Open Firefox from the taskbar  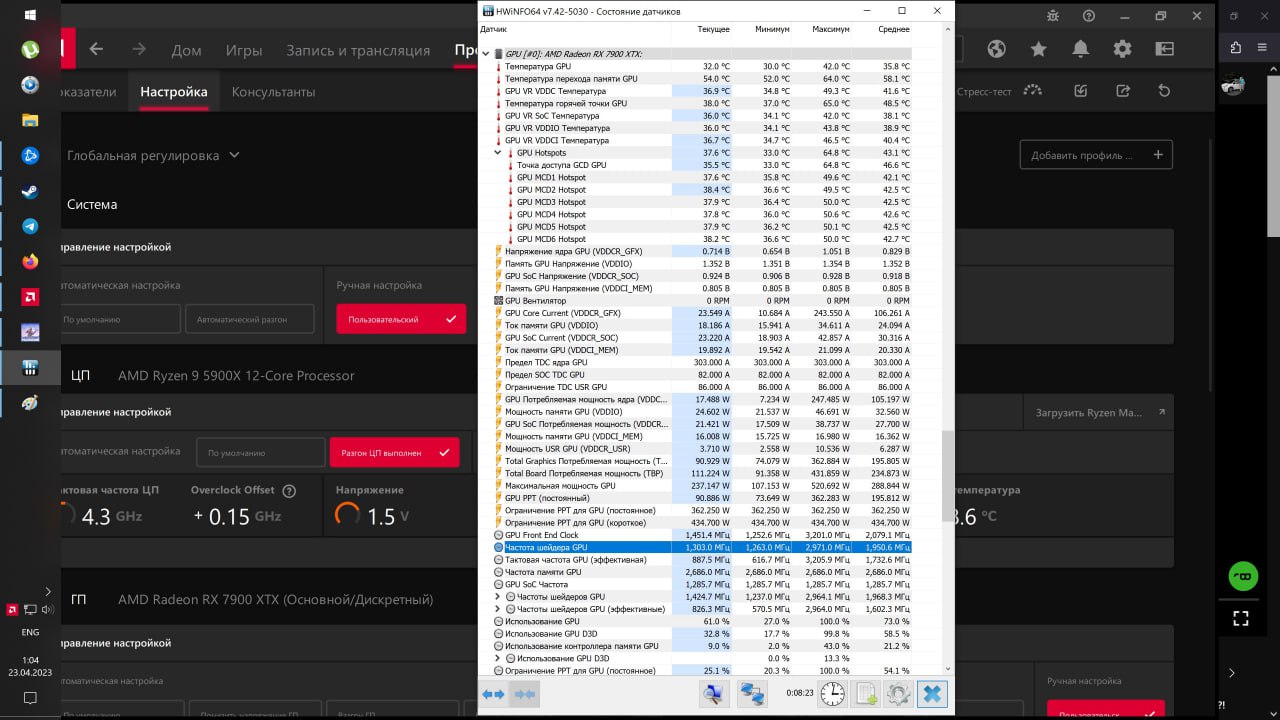click(30, 261)
